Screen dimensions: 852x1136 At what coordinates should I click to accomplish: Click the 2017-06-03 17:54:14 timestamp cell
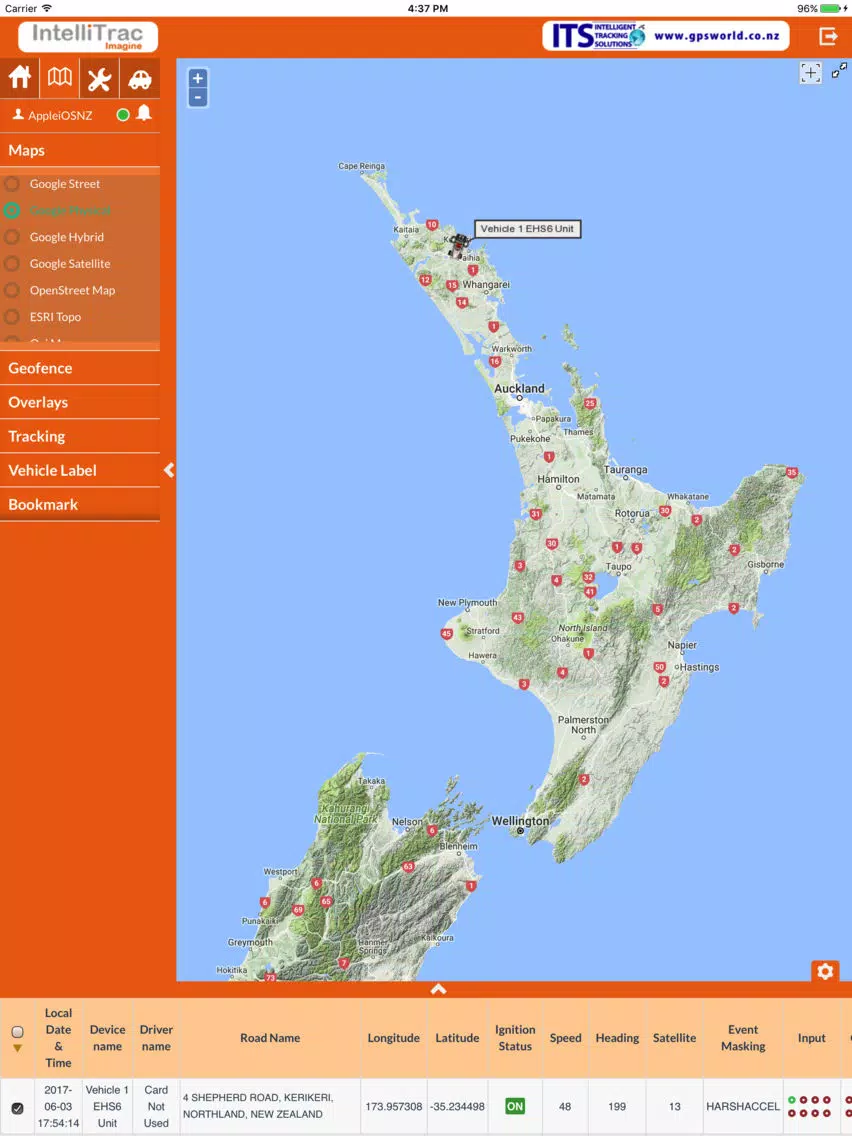tap(58, 1106)
